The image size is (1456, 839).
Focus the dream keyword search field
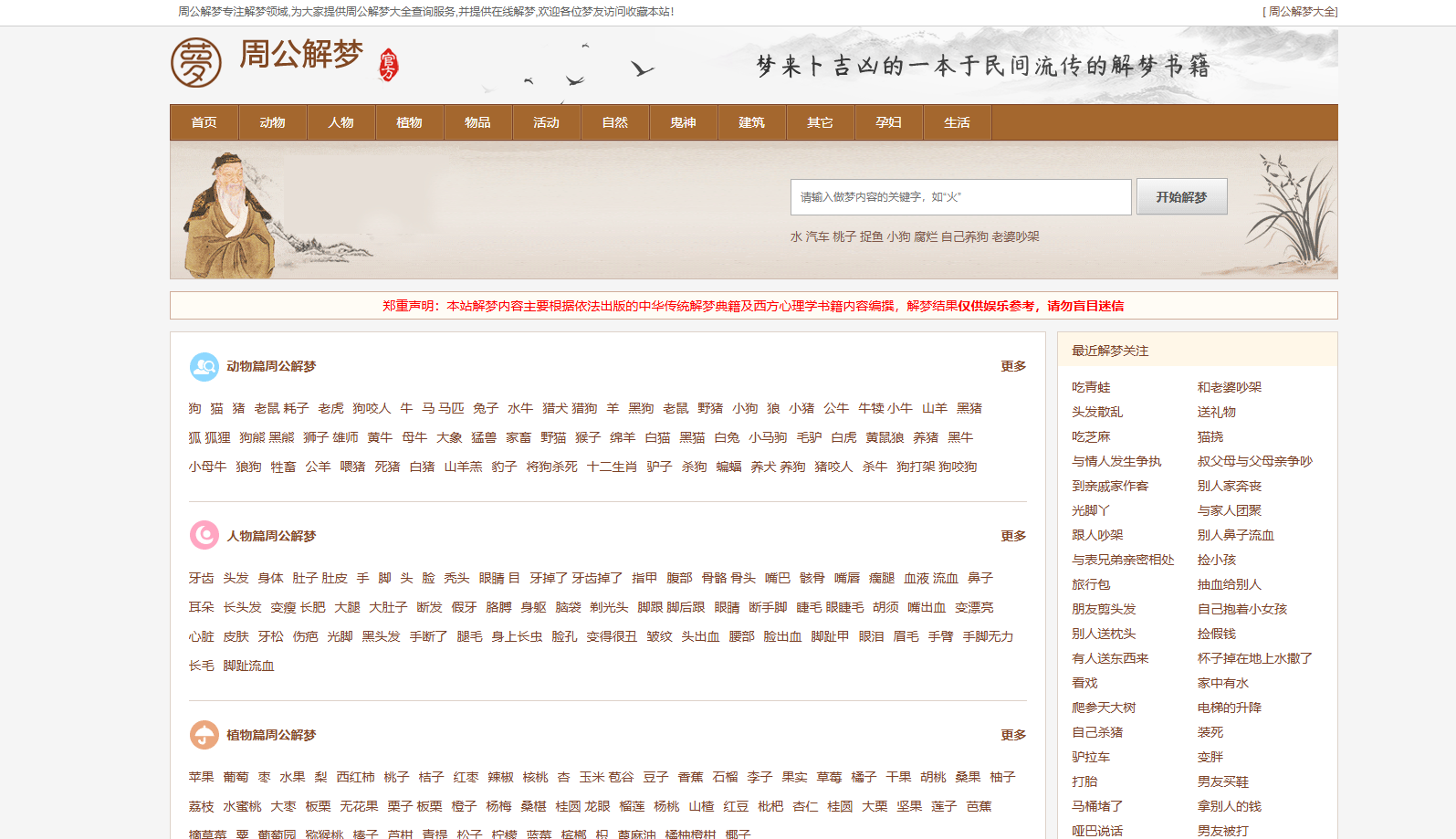(961, 197)
